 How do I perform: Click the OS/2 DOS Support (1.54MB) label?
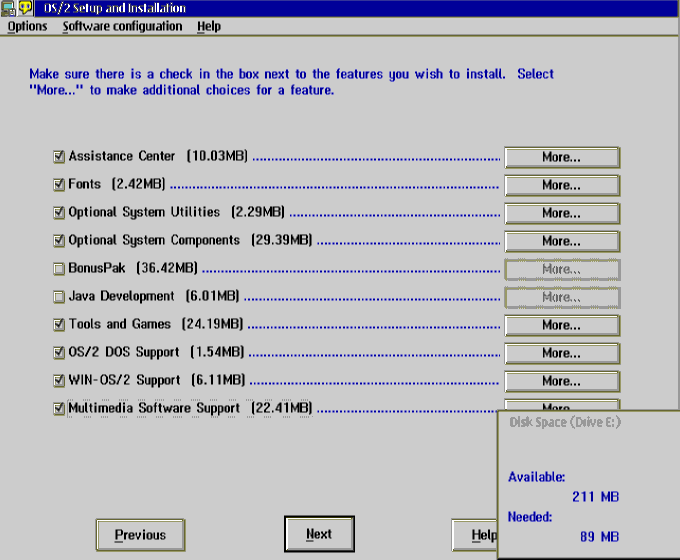(156, 352)
